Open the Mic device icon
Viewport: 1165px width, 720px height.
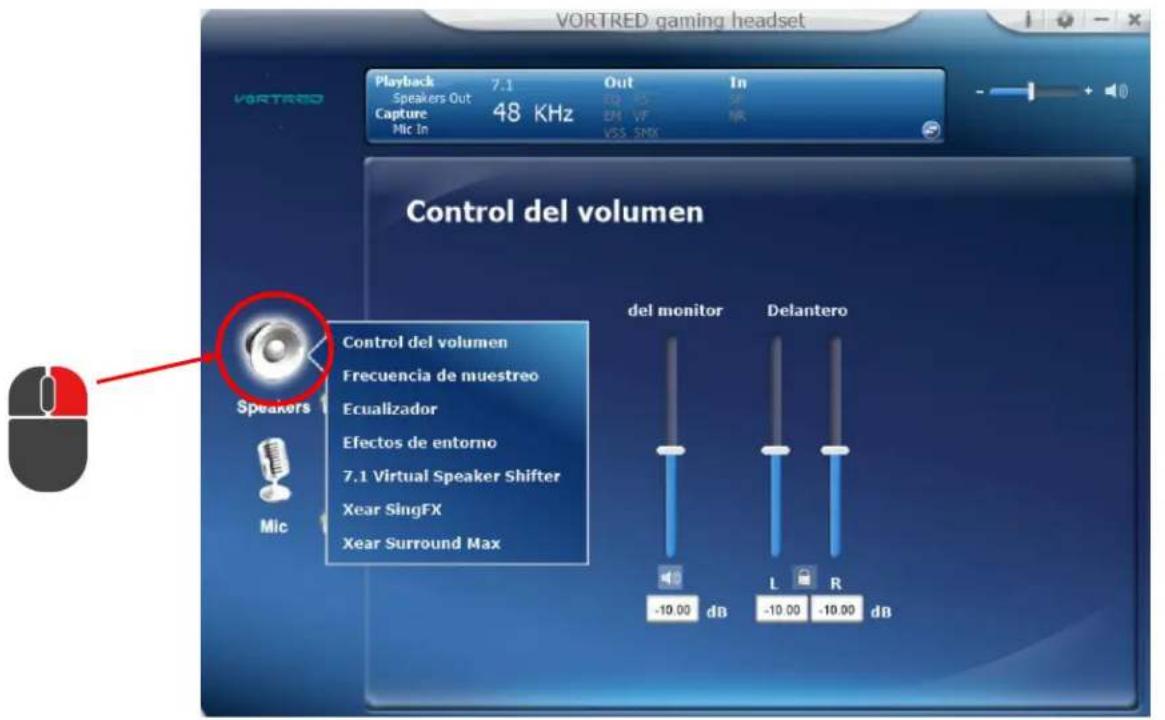click(274, 470)
